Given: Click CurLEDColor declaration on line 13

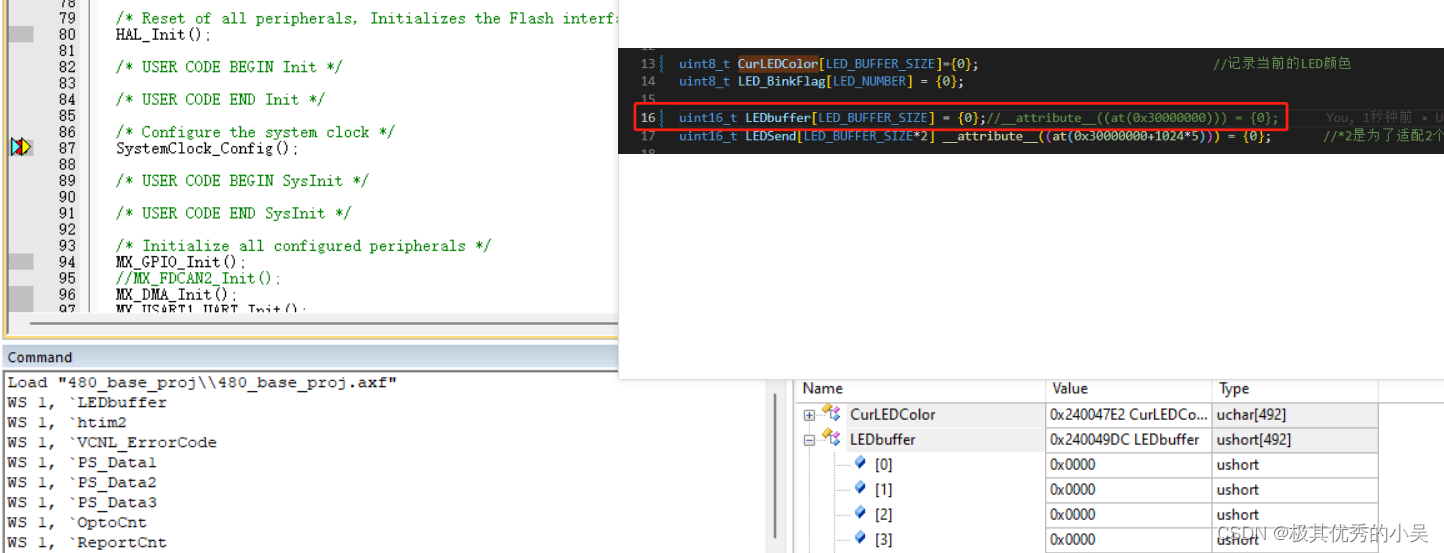Looking at the screenshot, I should click(829, 63).
